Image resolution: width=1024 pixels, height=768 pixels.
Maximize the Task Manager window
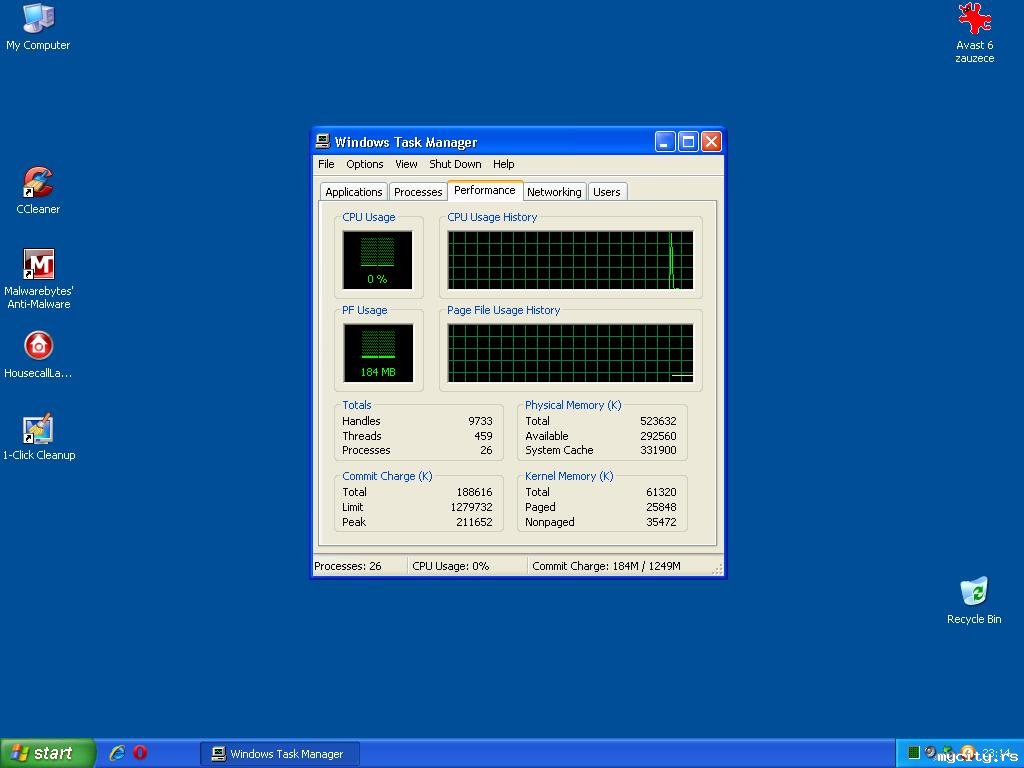[688, 142]
